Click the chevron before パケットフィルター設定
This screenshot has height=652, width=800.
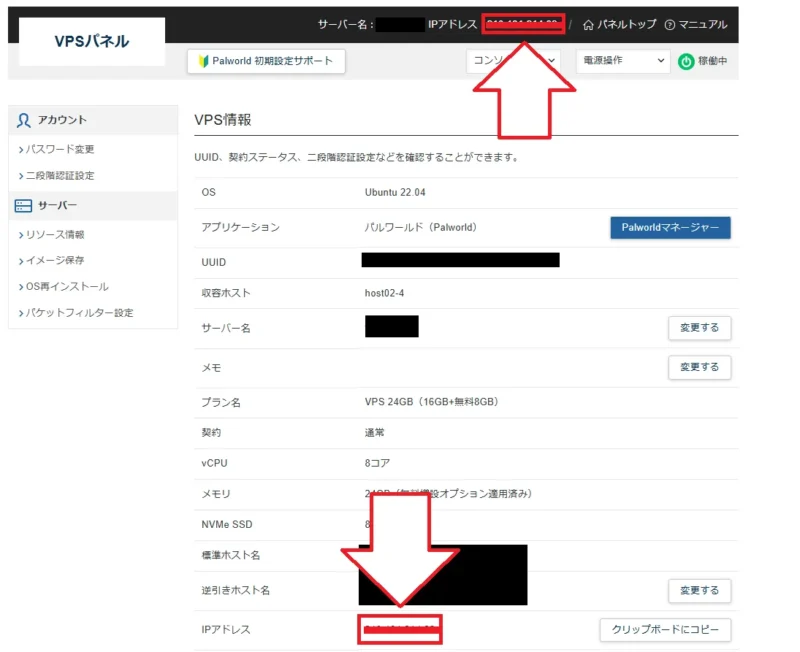(x=21, y=313)
